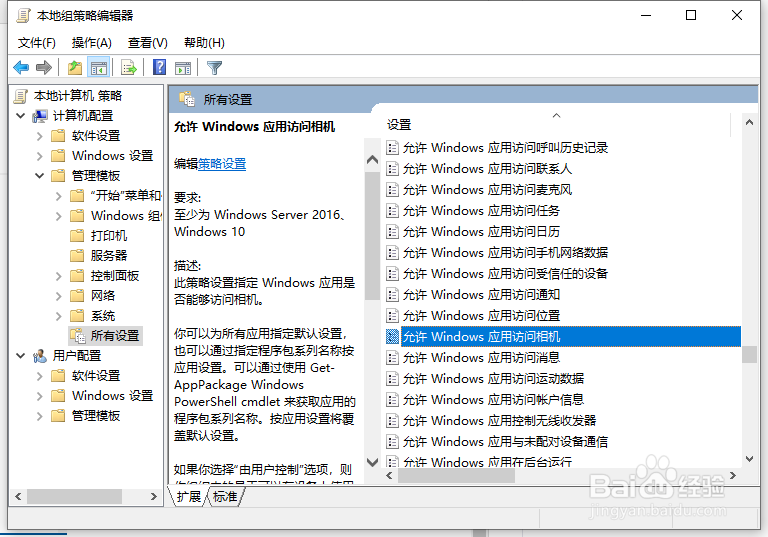Click the policy icon beside 允许 Windows 应用访问手机网络数据
Screen dimensions: 768x537
[x=392, y=253]
